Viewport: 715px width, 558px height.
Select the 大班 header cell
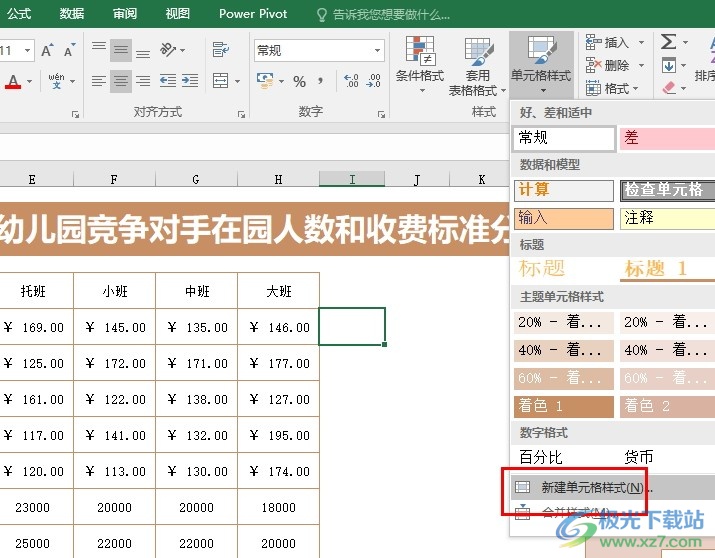279,291
